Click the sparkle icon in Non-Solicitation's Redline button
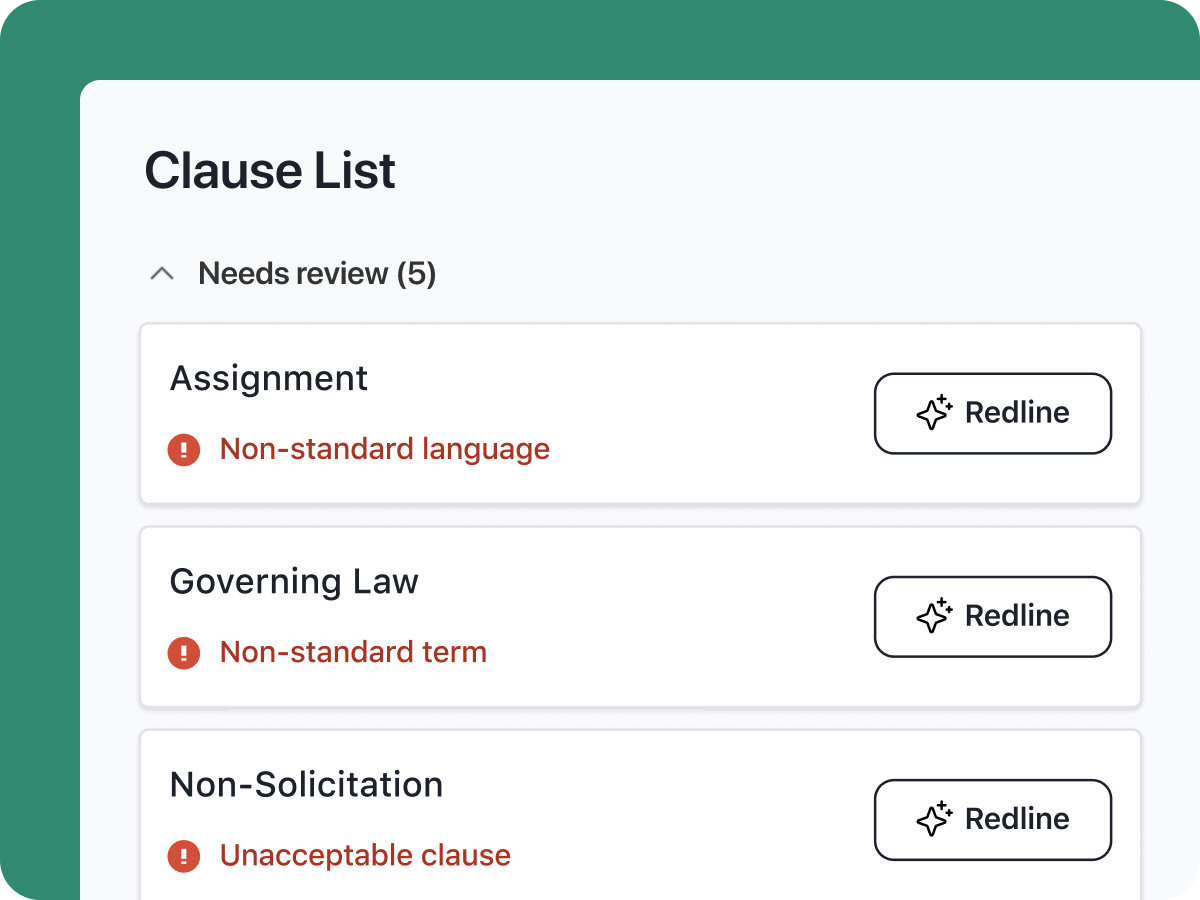This screenshot has height=900, width=1200. [934, 819]
